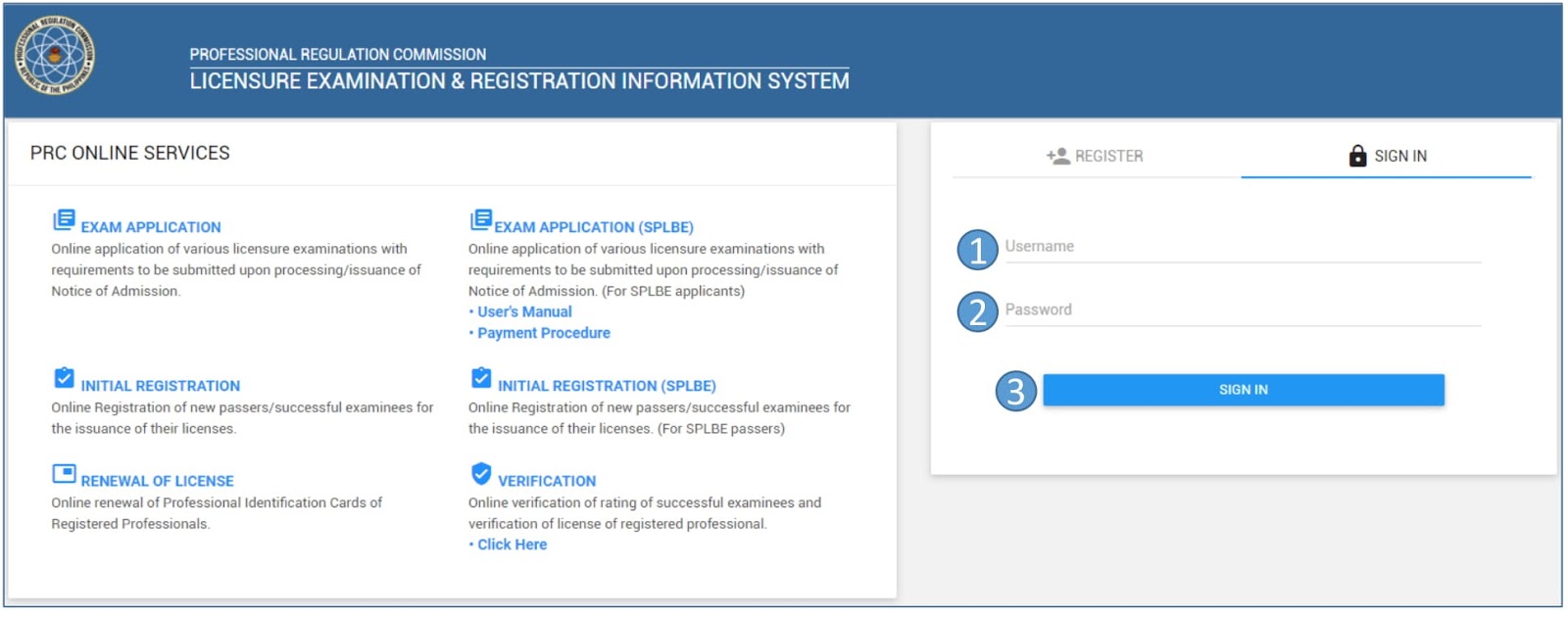Click the Verification shield icon
The height and width of the screenshot is (618, 1568).
(x=481, y=474)
